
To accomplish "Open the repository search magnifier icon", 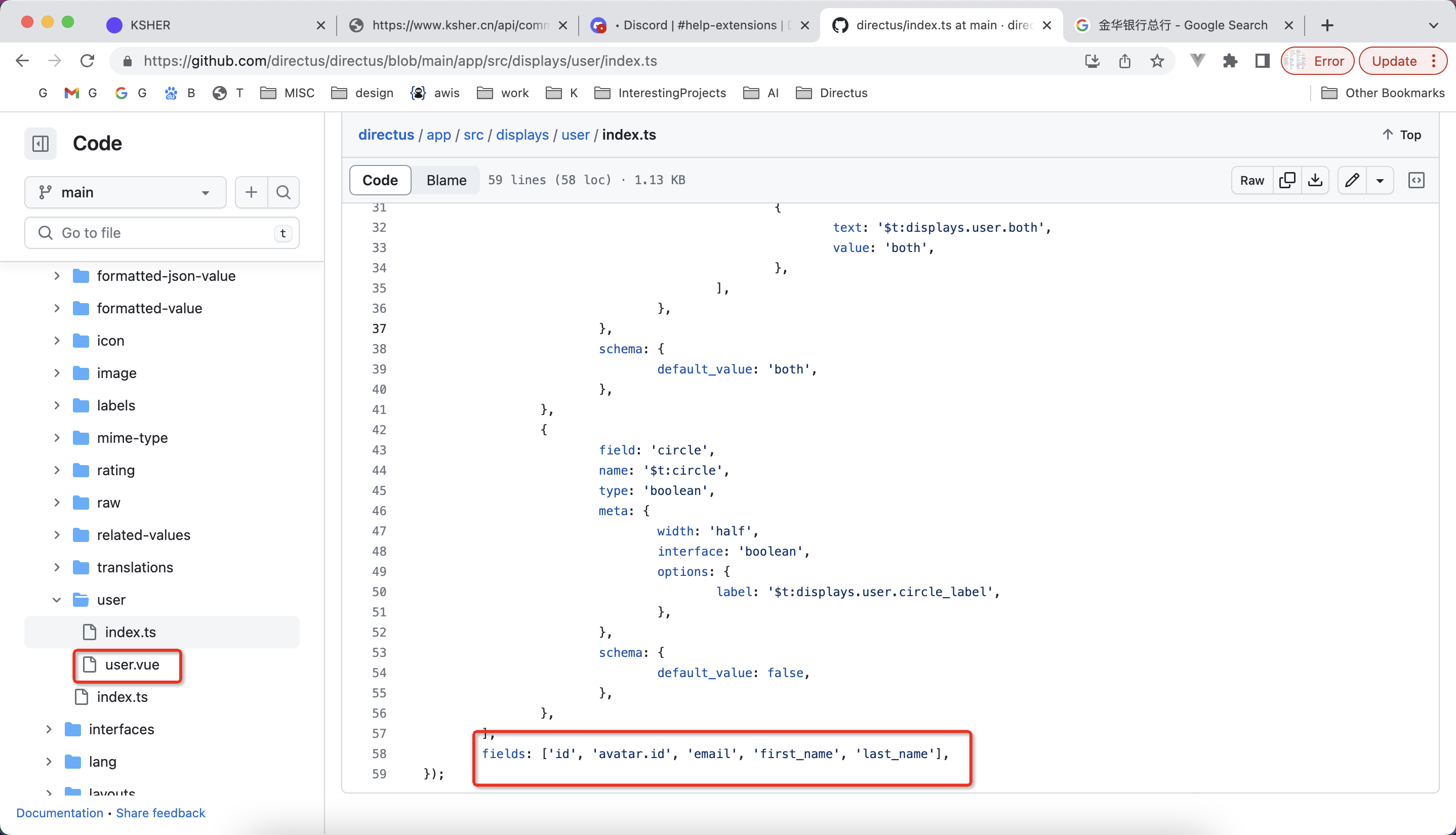I will click(284, 192).
